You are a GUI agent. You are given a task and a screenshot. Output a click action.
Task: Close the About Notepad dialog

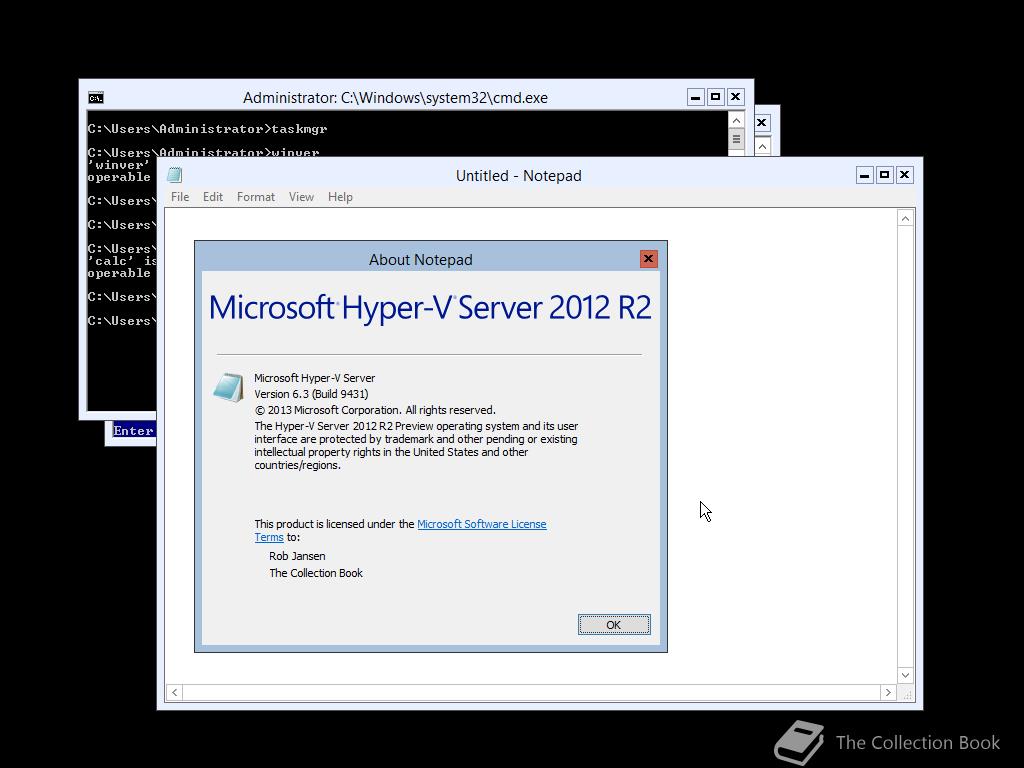pyautogui.click(x=648, y=259)
